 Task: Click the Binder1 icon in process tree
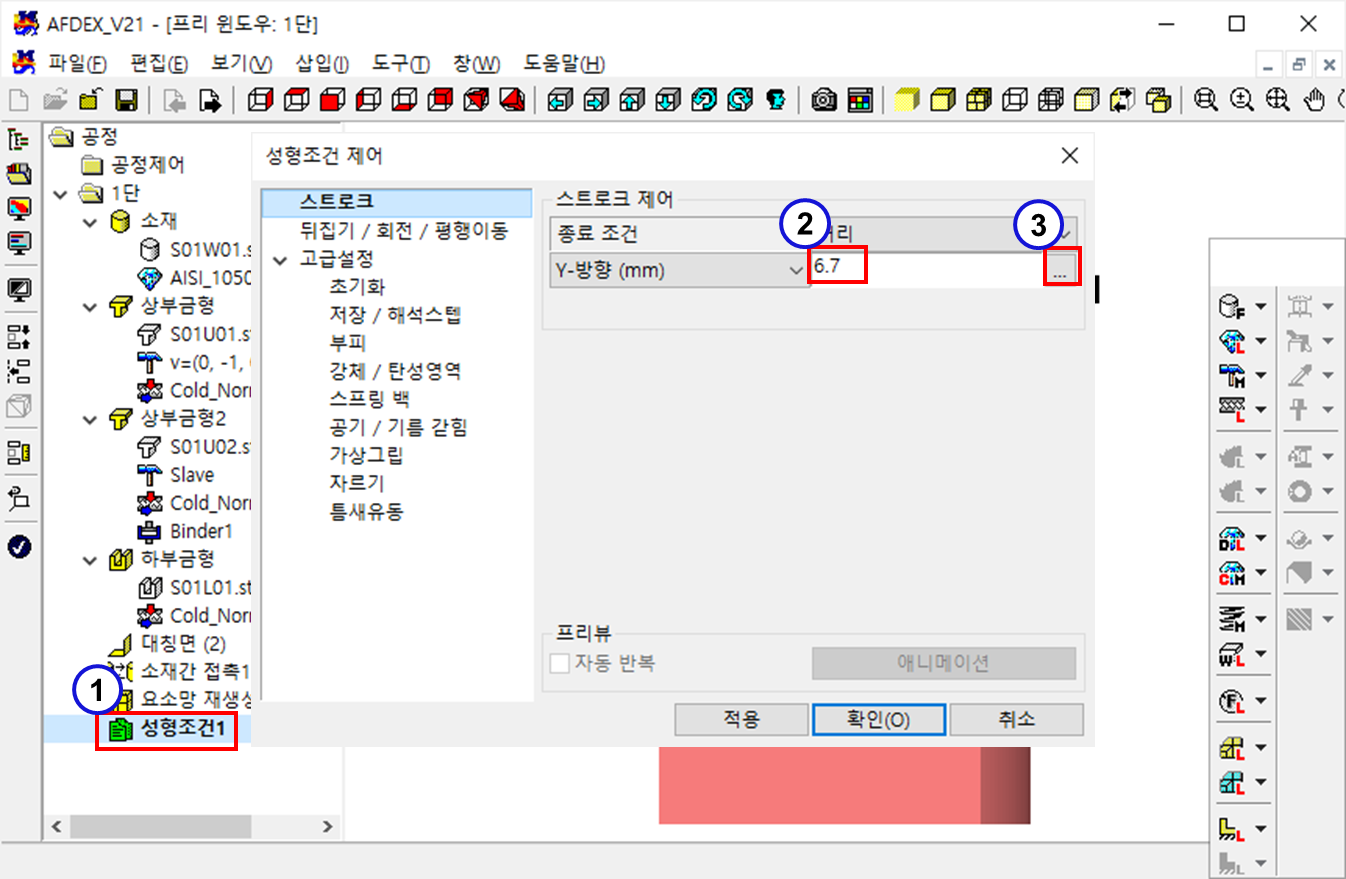pos(149,531)
